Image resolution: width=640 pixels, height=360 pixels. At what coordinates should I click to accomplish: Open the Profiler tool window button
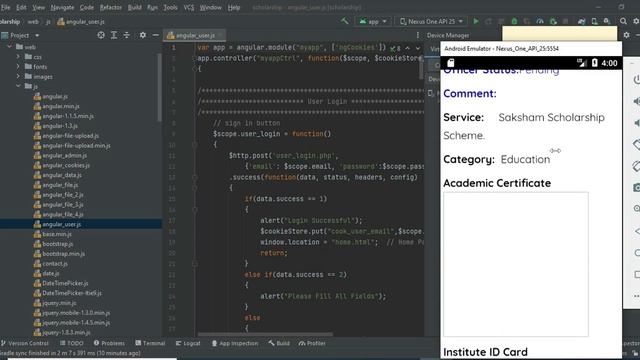312,343
